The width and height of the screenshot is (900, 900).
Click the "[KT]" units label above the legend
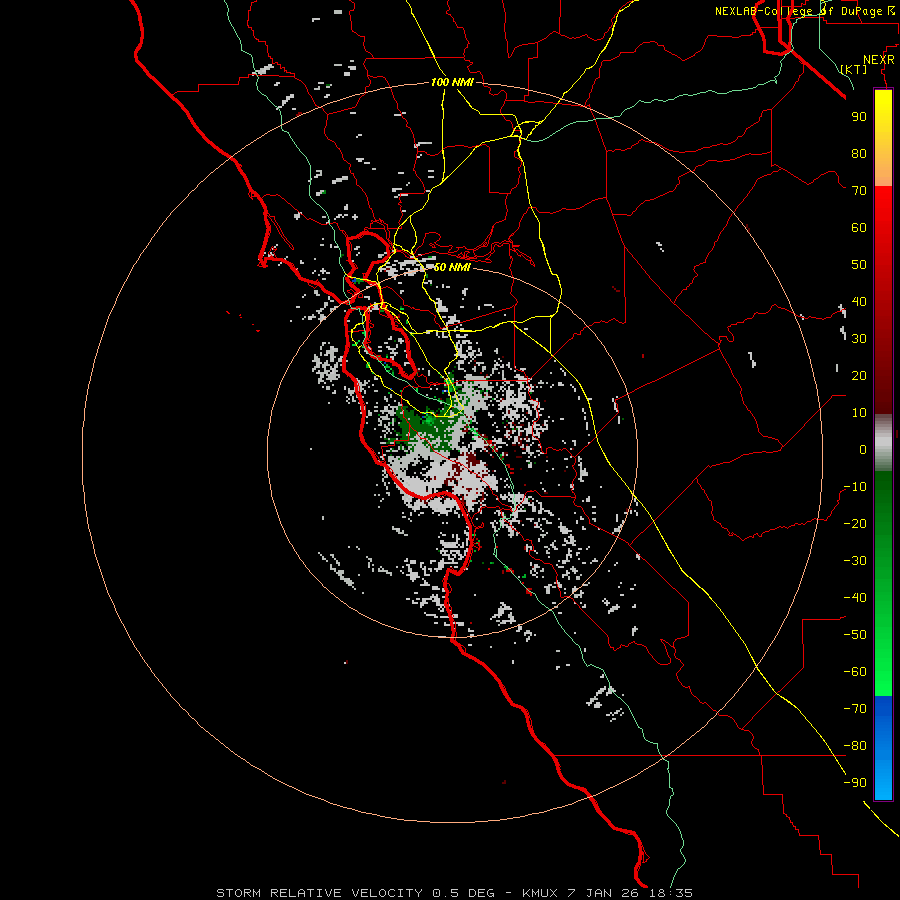click(854, 69)
